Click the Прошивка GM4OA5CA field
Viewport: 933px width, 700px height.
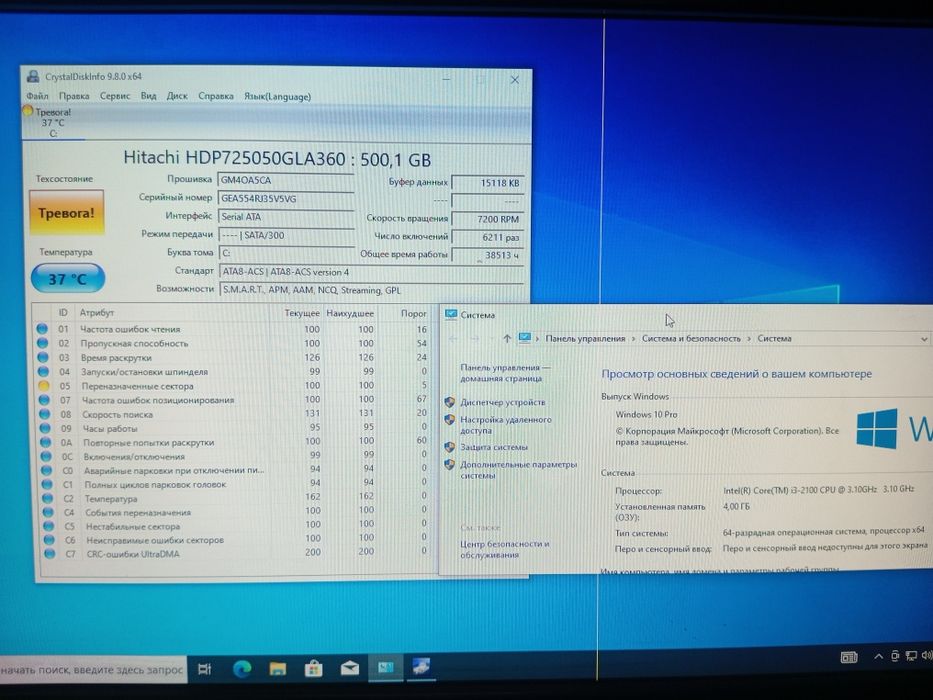[286, 180]
